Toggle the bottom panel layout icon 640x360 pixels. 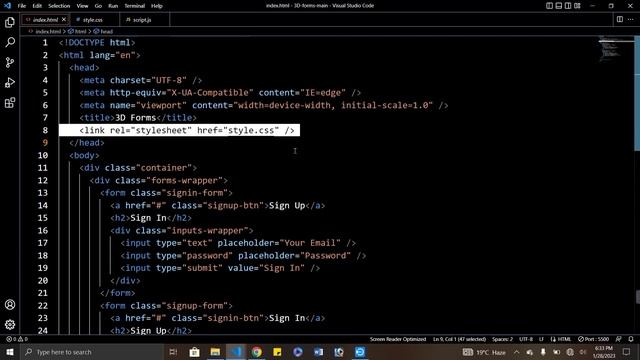pos(559,6)
